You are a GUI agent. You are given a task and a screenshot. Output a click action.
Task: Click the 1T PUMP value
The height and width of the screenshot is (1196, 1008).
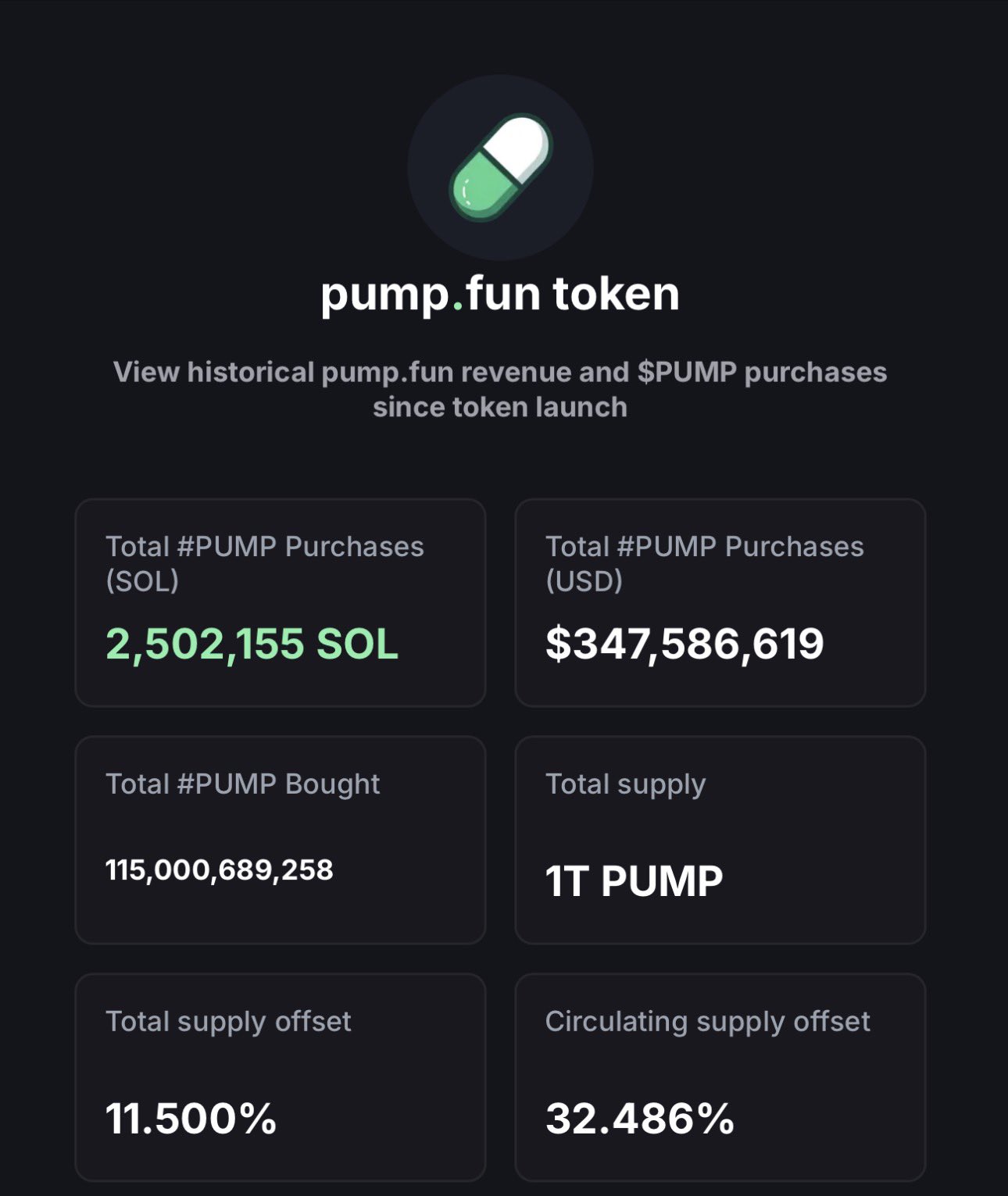634,881
